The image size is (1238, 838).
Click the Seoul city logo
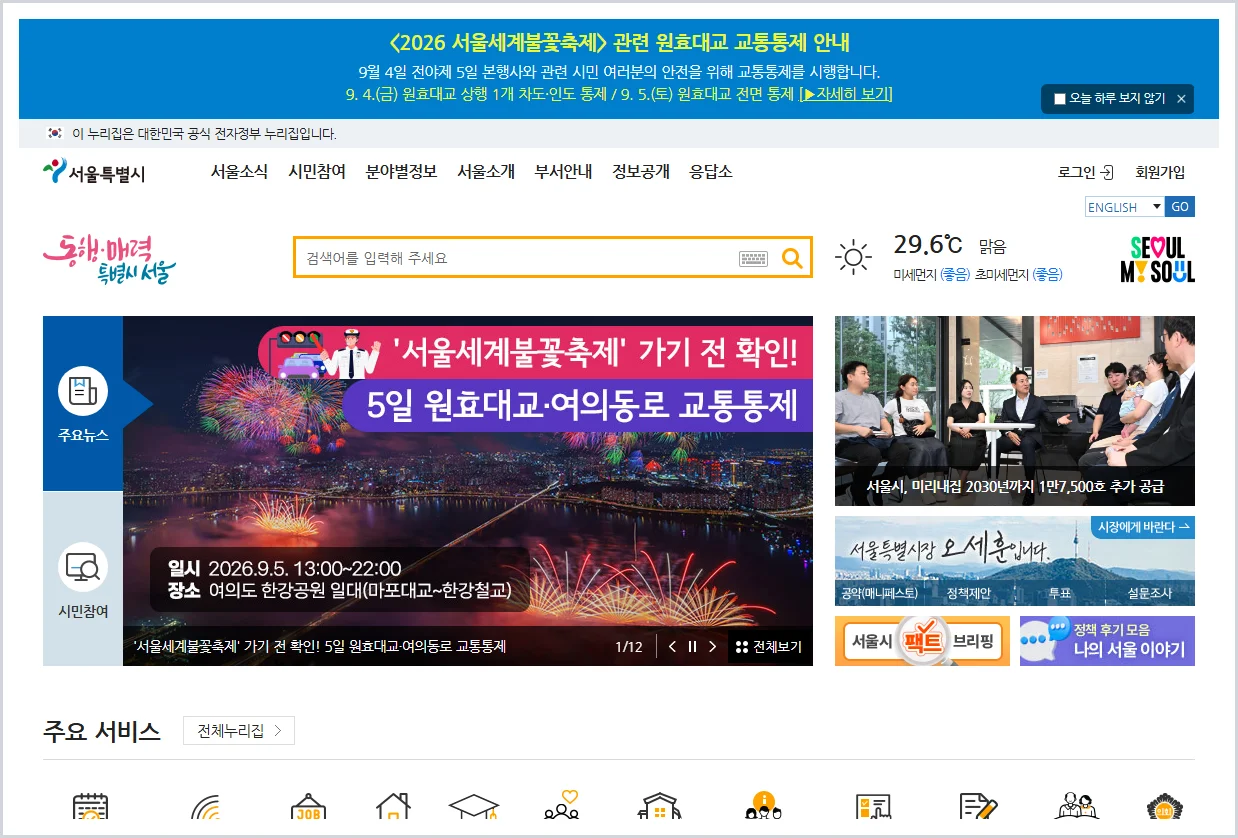(x=94, y=172)
